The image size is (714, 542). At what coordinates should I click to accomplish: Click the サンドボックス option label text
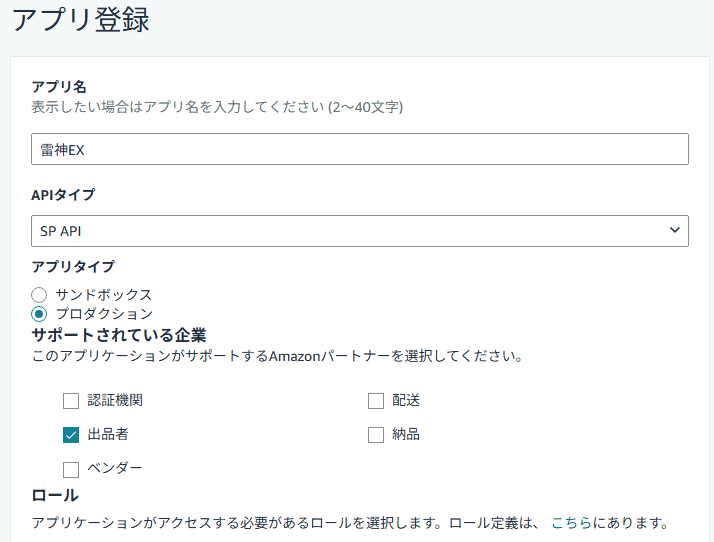(103, 295)
